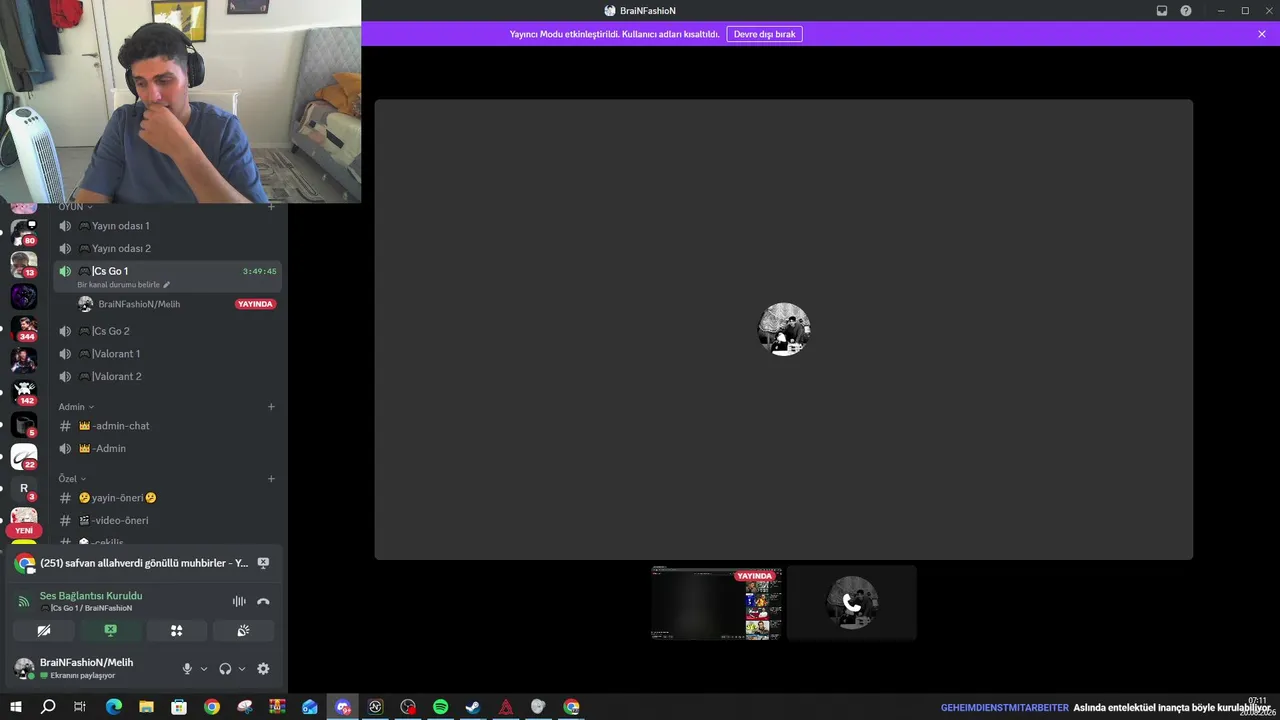Screen dimensions: 1280x720
Task: Join the Cs Go 2 voice channel
Action: point(167,331)
